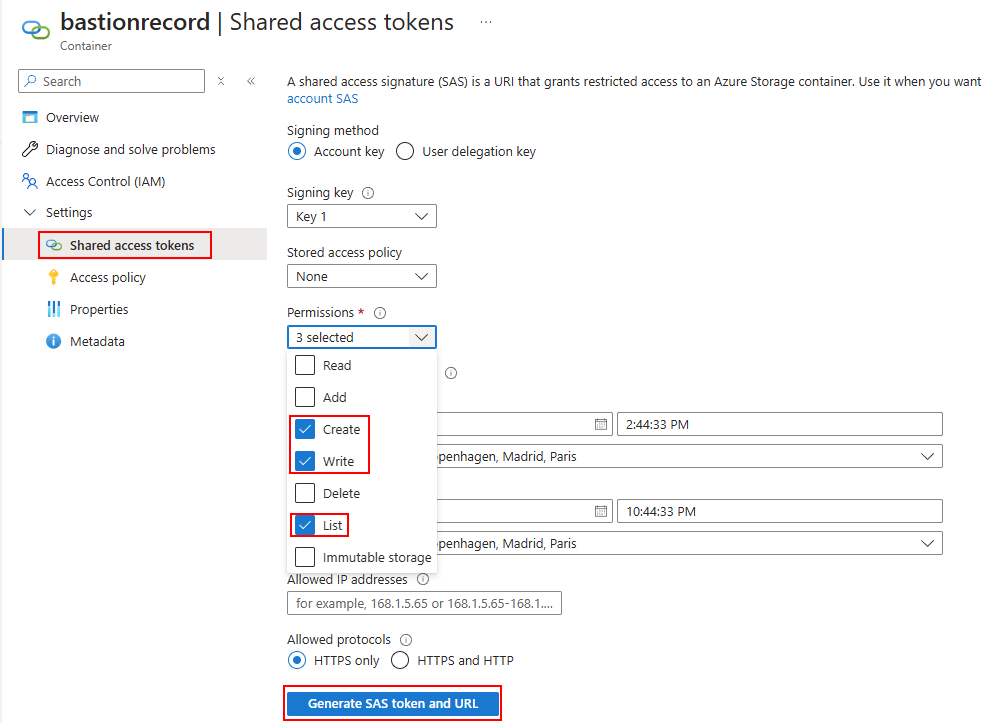Click the Diagnose and solve problems wrench icon
The width and height of the screenshot is (983, 723).
tap(29, 149)
